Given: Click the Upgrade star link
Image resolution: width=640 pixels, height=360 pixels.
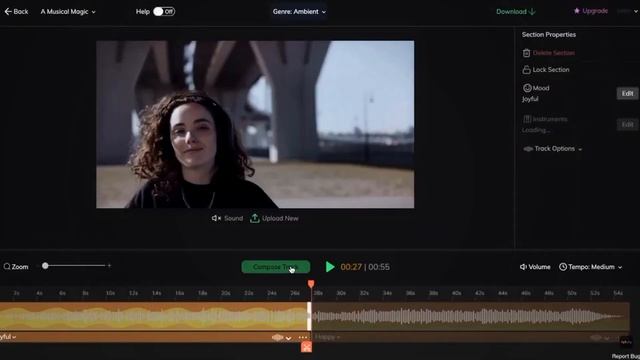Looking at the screenshot, I should click(591, 11).
